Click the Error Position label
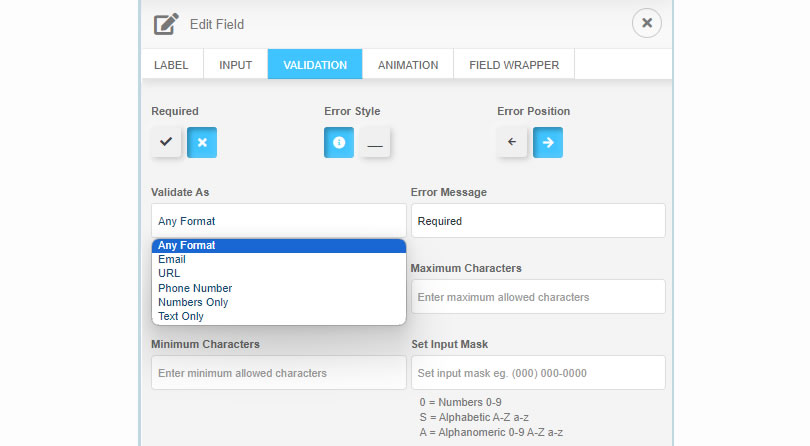This screenshot has height=446, width=810. point(534,111)
